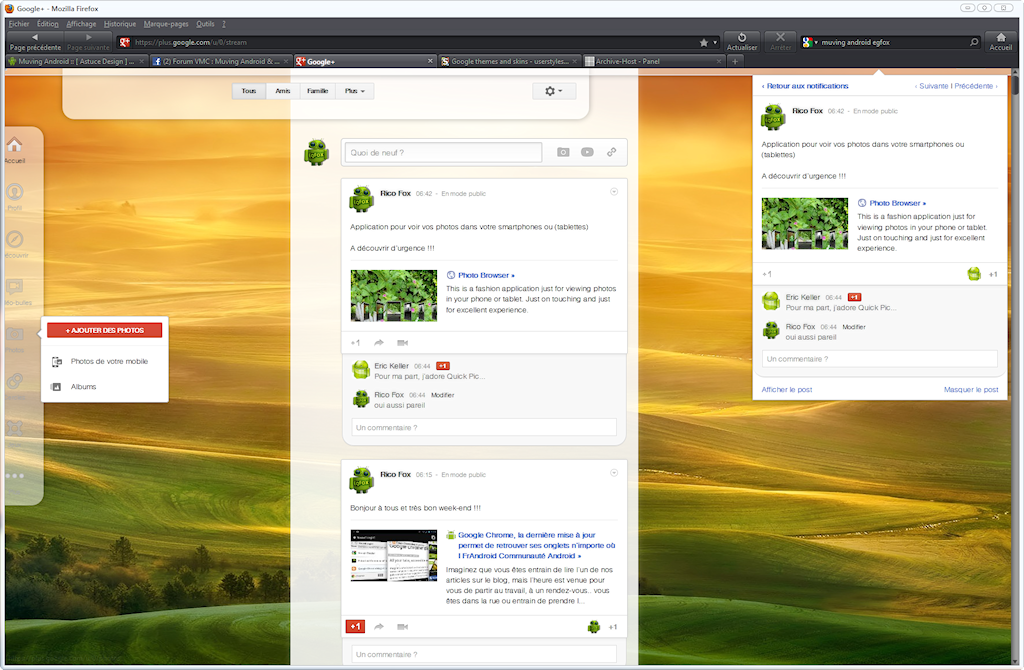Add a photo via share box camera icon
This screenshot has height=670, width=1024.
[563, 152]
